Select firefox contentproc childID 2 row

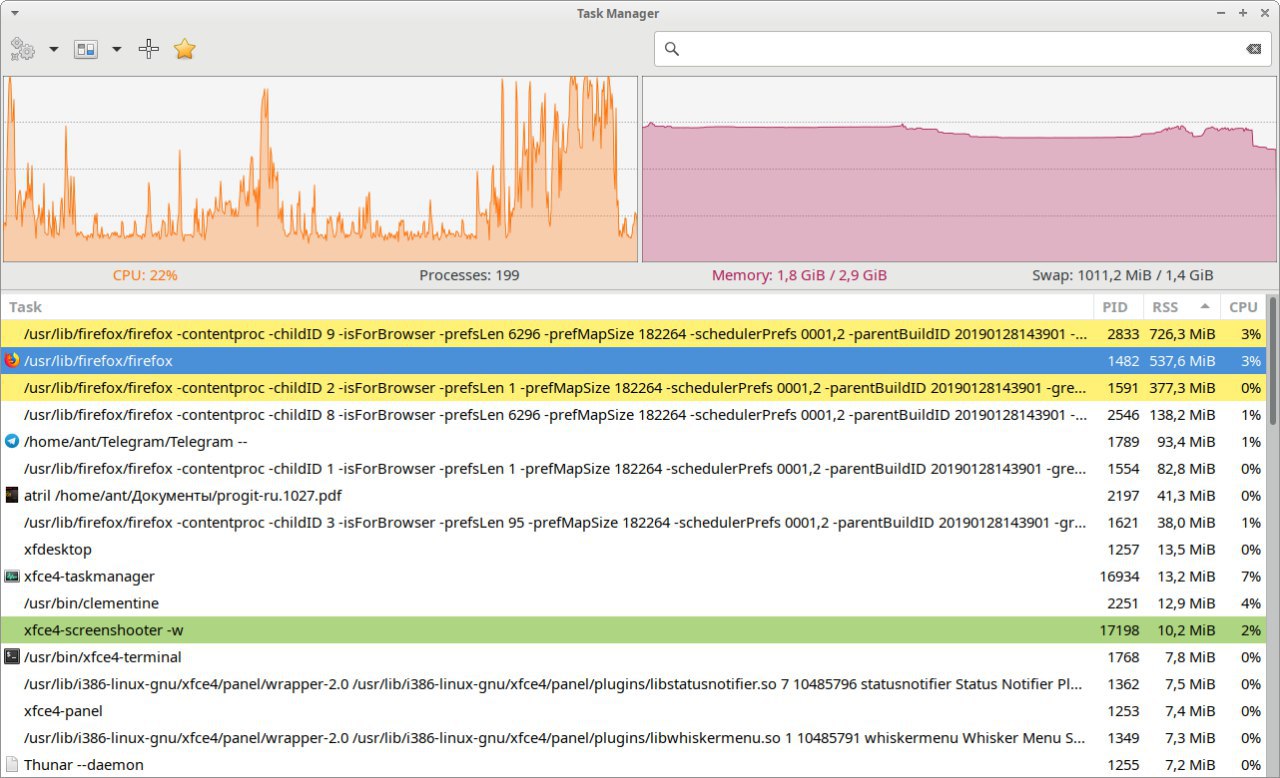pos(634,388)
